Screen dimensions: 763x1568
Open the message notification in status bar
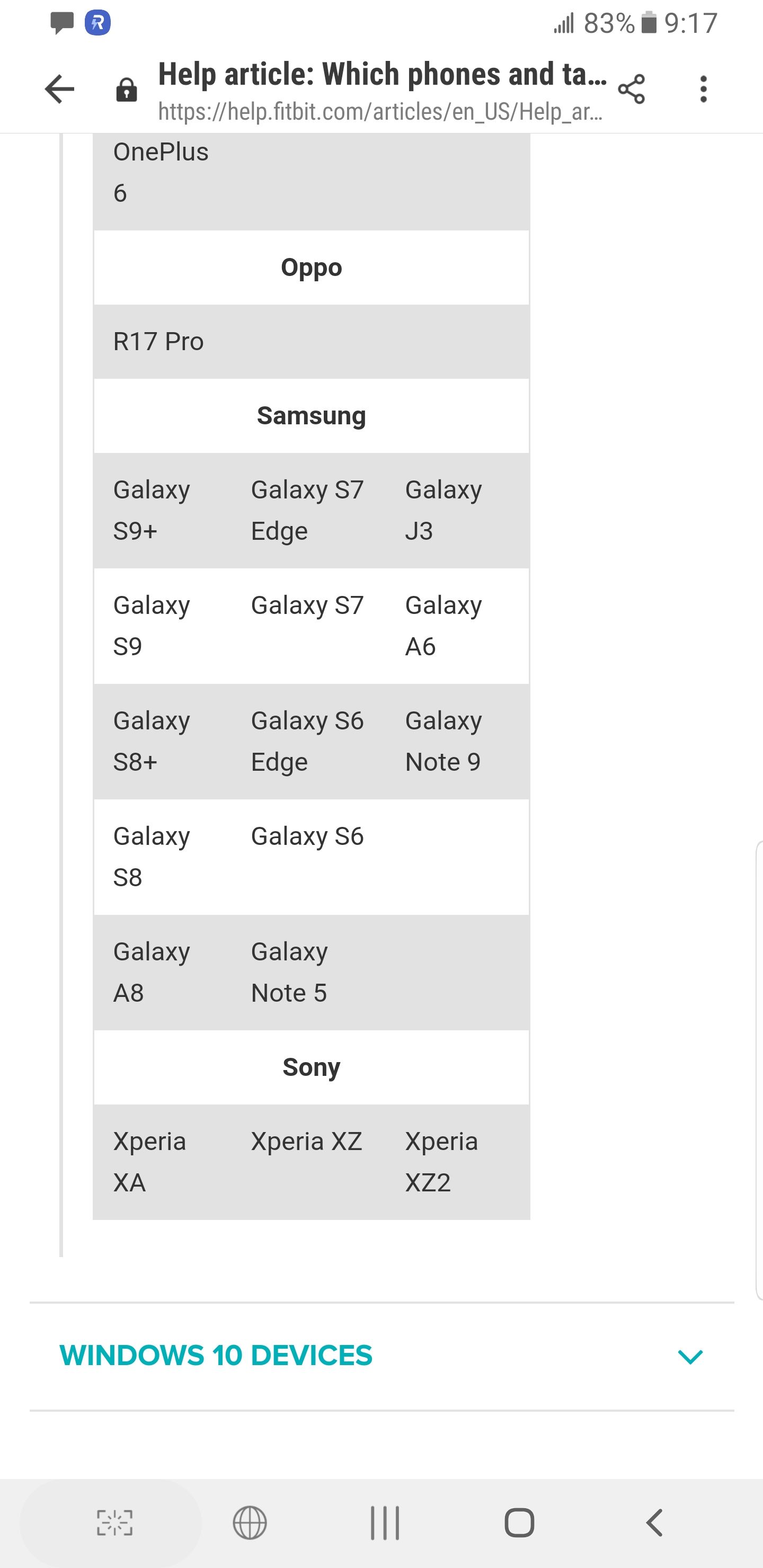tap(62, 24)
